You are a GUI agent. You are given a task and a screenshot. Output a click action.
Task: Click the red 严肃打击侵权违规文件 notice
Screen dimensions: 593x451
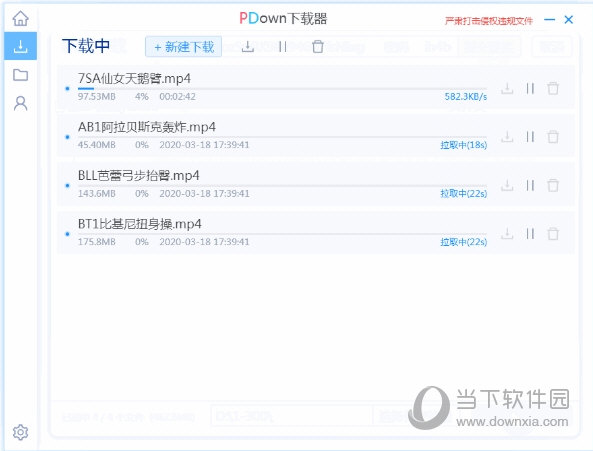click(x=489, y=21)
